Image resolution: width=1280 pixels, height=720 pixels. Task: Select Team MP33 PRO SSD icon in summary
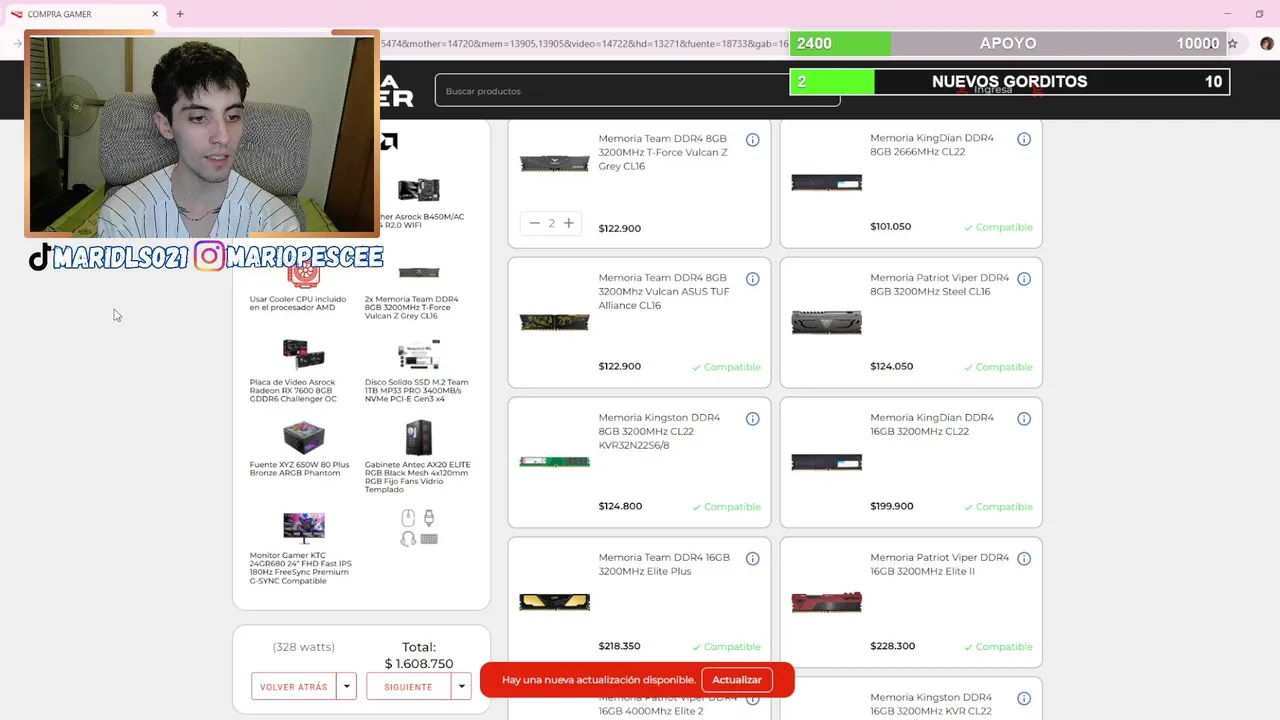click(x=418, y=355)
